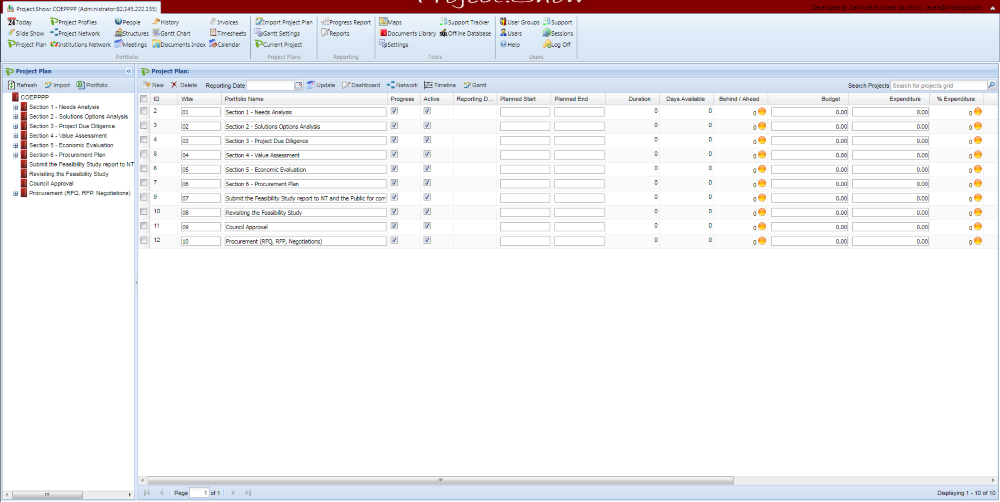
Task: Collapse the top ribbon with the arrow
Action: 993,7
